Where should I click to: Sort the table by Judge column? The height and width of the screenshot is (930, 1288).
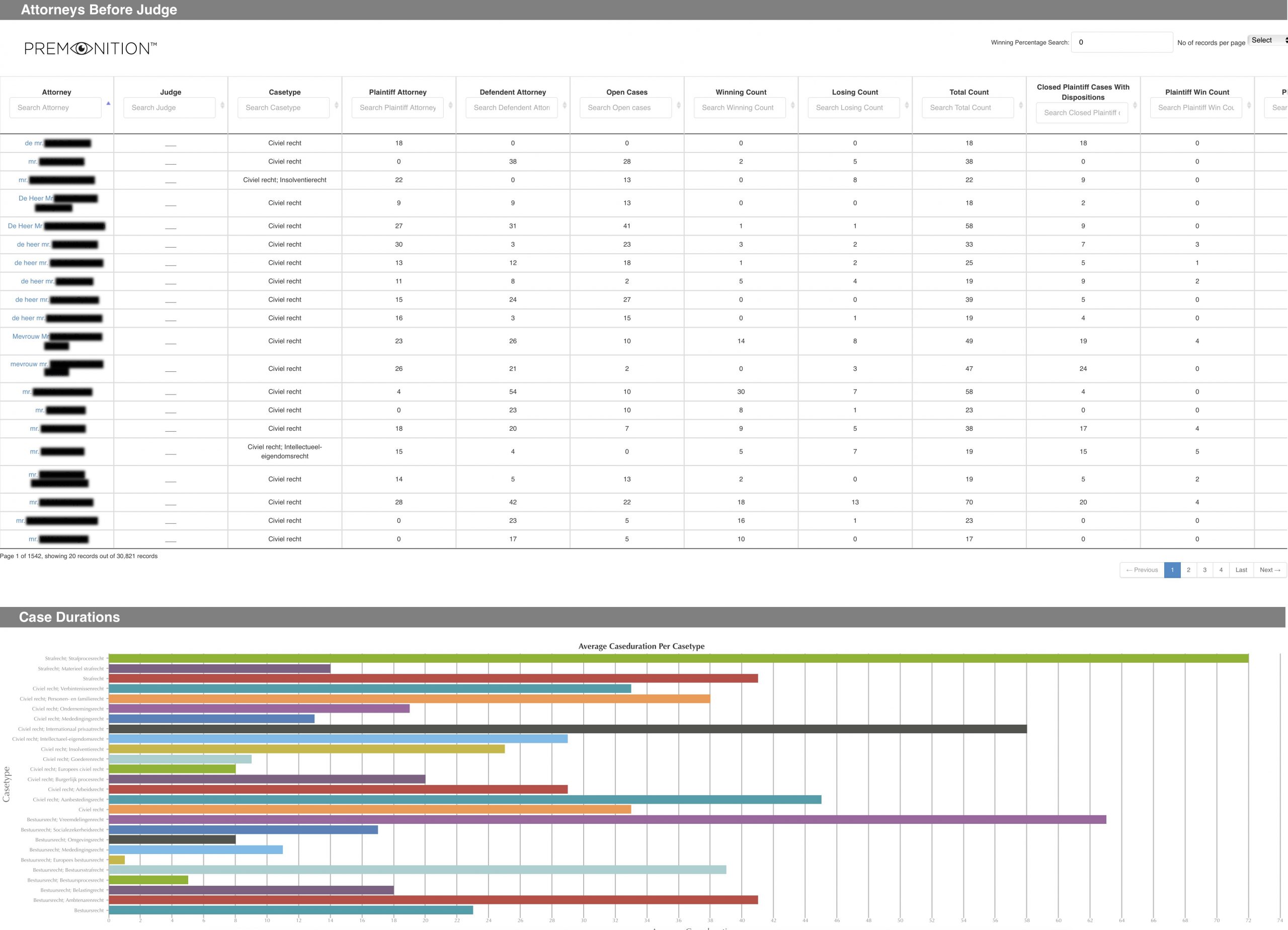pyautogui.click(x=222, y=106)
